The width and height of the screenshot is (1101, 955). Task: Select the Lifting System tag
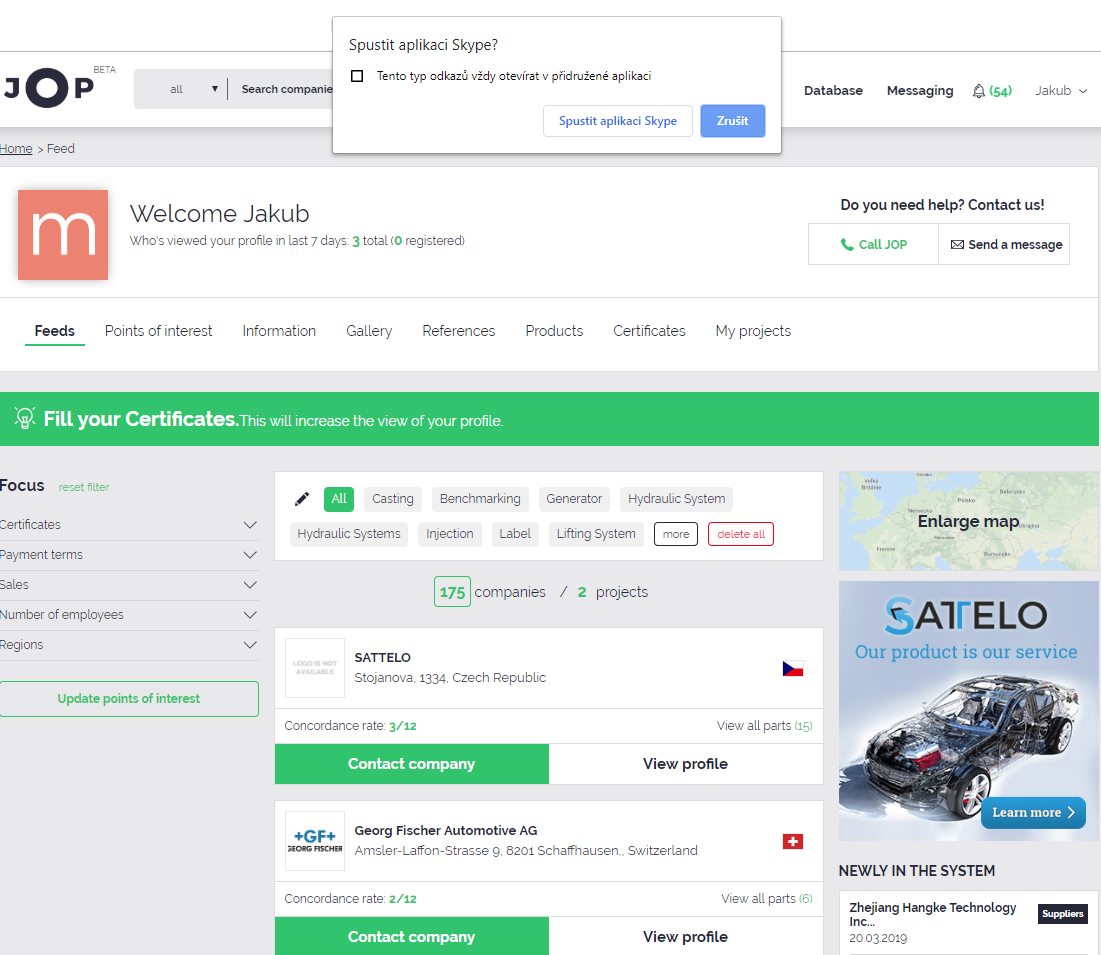click(595, 534)
